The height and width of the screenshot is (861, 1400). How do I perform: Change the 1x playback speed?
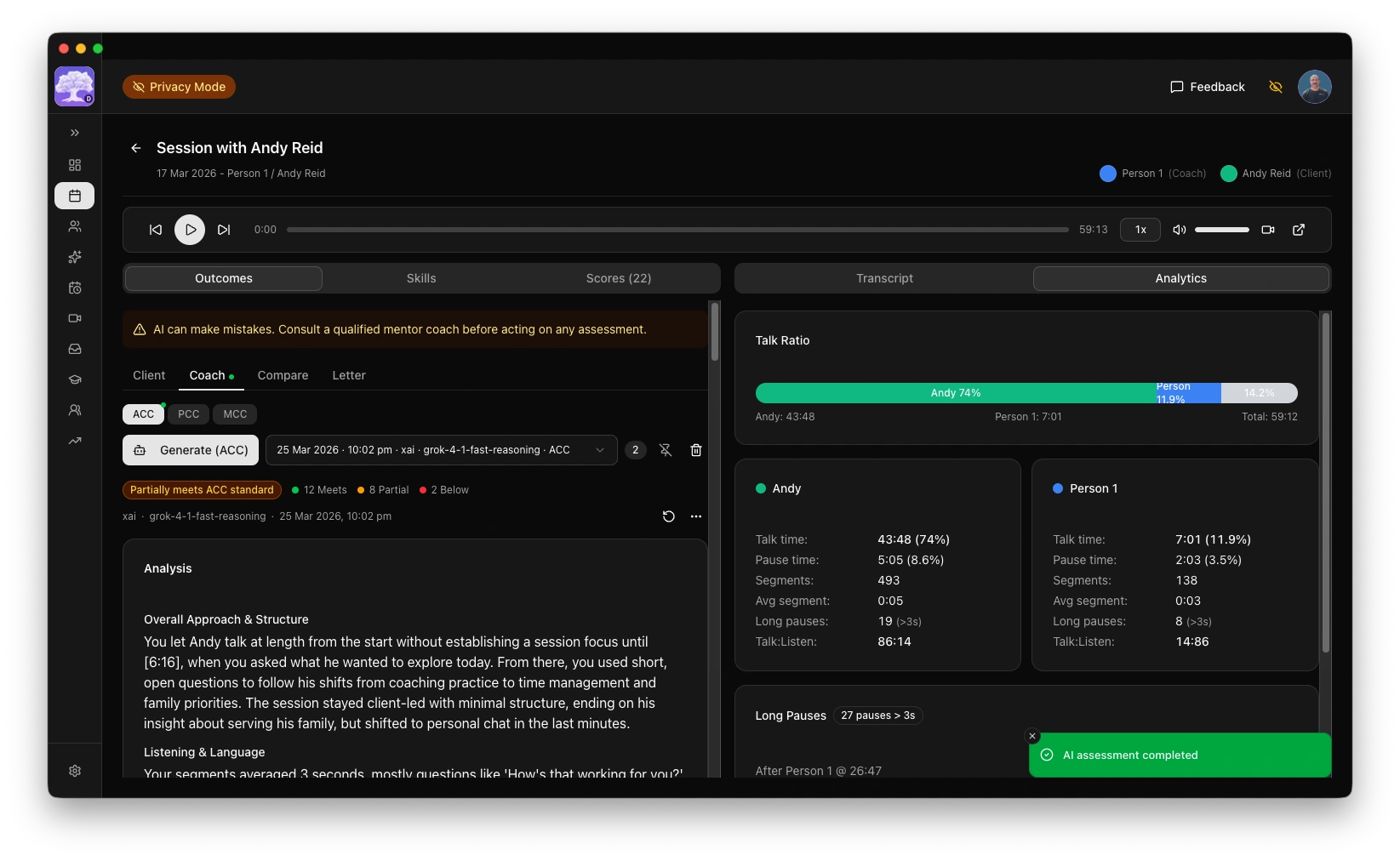tap(1140, 230)
